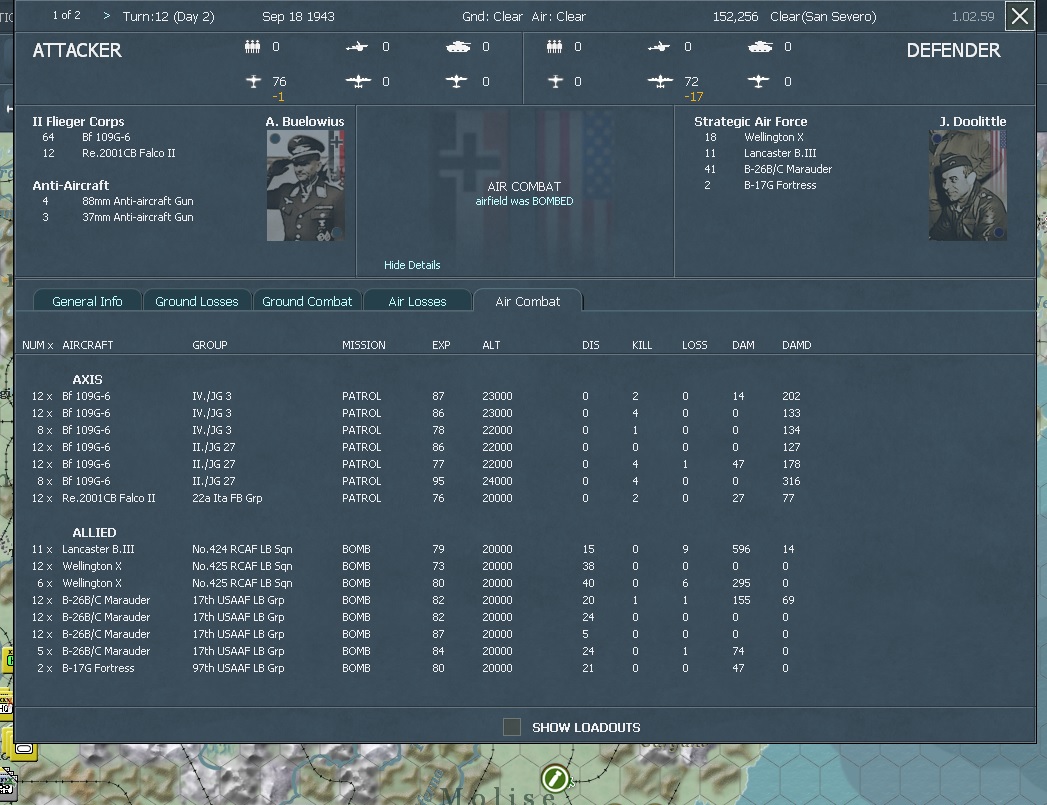Switch to the Air Losses tab
The width and height of the screenshot is (1047, 805).
pyautogui.click(x=418, y=300)
